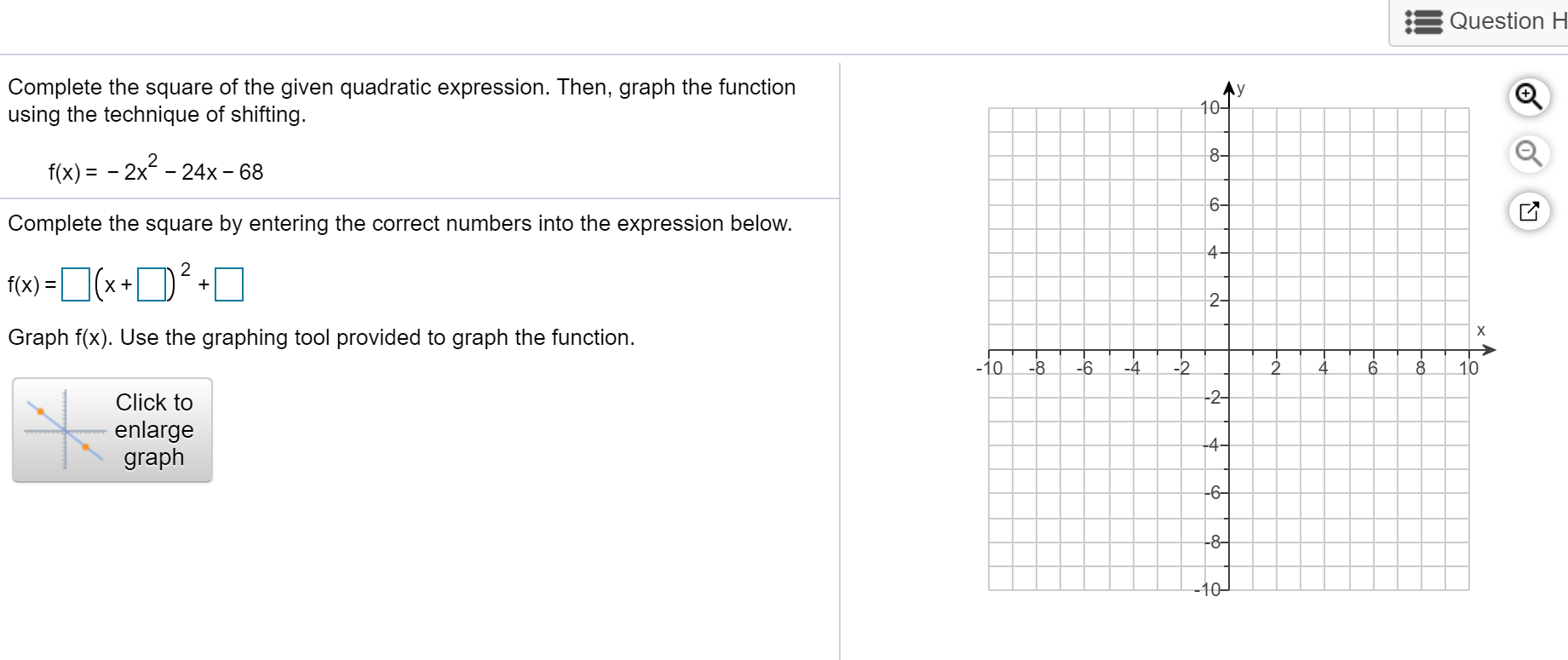Click the first answer box for the coefficient
The width and height of the screenshot is (1568, 660).
click(x=75, y=284)
